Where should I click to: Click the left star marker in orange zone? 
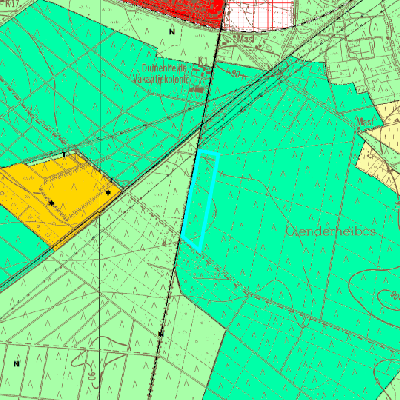coord(51,203)
